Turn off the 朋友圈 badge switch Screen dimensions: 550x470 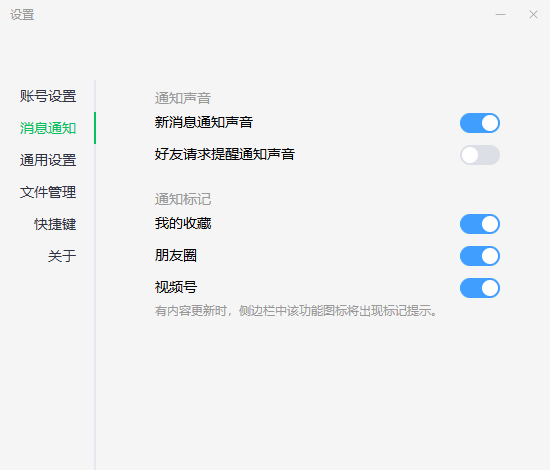coord(480,256)
